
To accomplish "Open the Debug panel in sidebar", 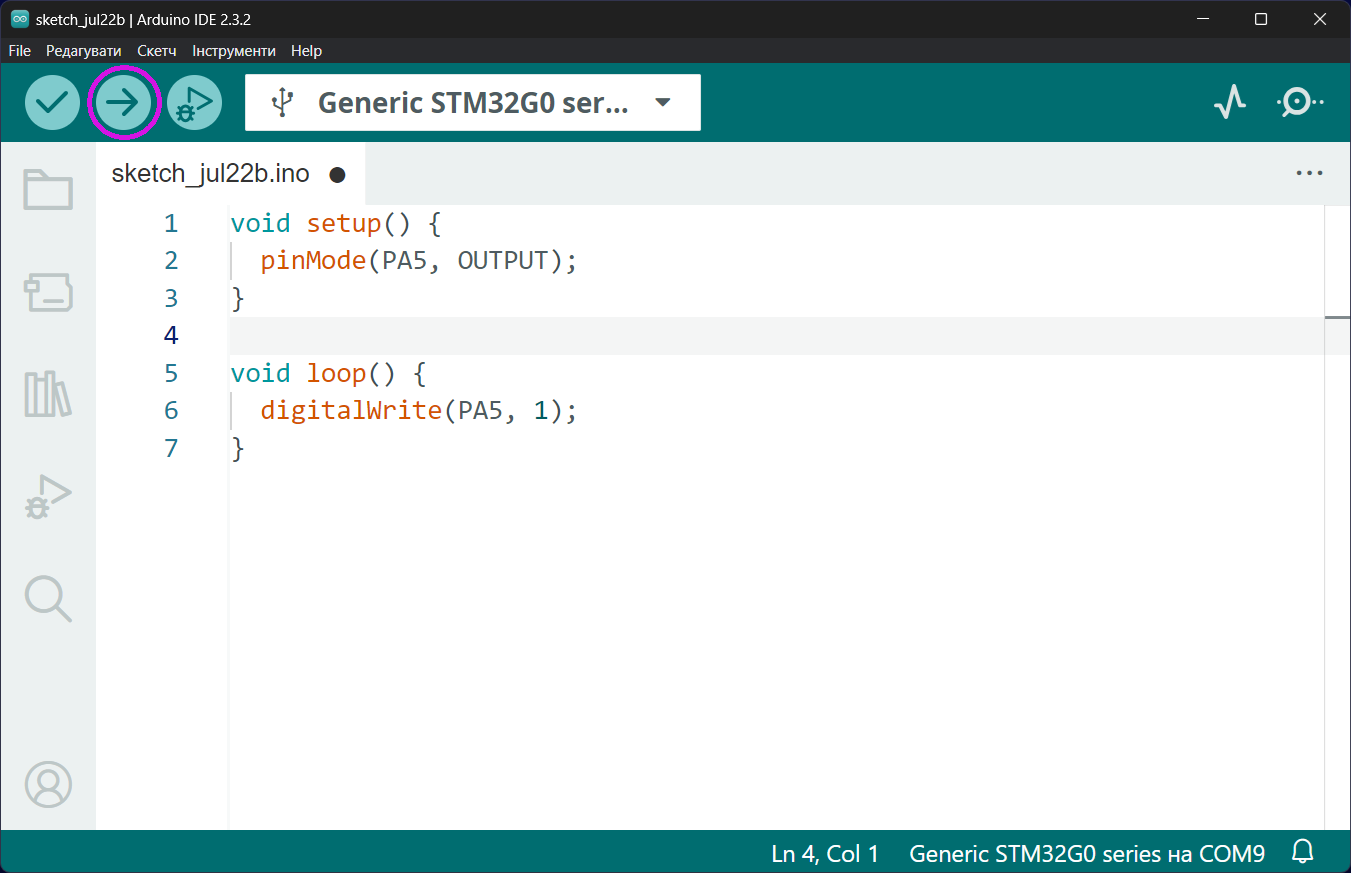I will 48,497.
